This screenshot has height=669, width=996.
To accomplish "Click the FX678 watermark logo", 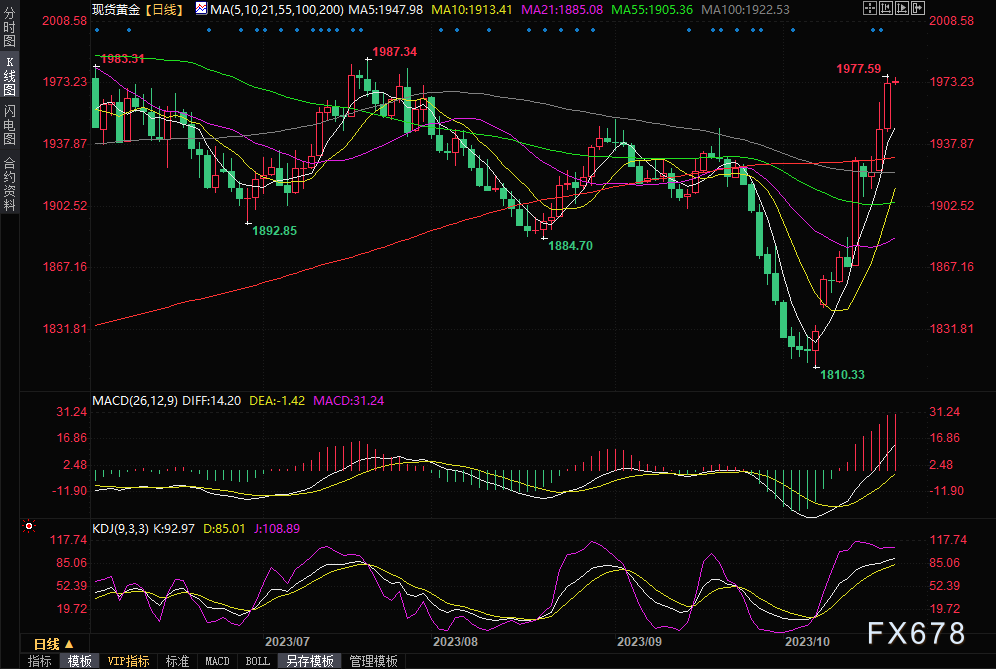I will [x=916, y=633].
